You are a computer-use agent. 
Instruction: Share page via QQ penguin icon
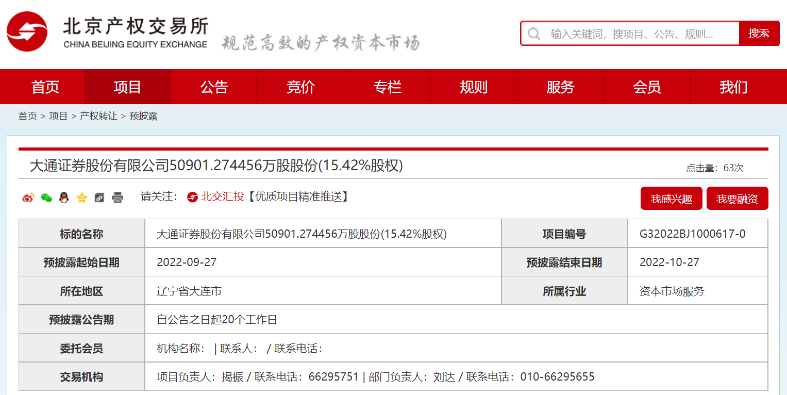[64, 198]
